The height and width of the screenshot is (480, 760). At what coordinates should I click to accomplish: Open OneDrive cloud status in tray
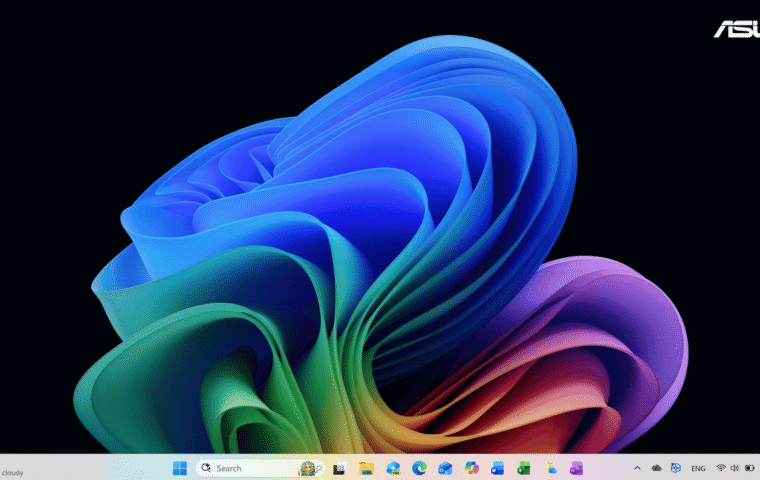[x=656, y=468]
